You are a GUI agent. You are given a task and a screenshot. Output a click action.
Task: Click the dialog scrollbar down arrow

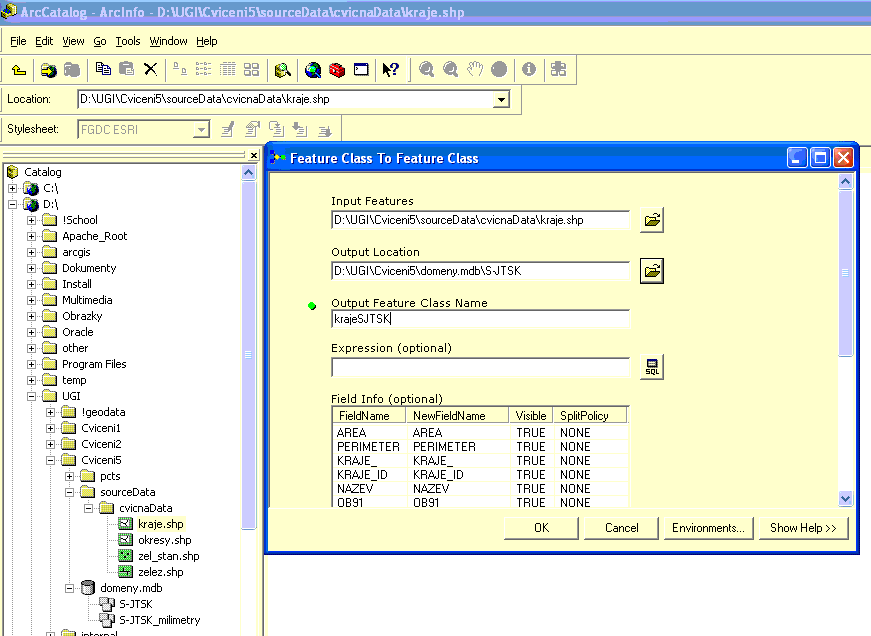click(845, 498)
